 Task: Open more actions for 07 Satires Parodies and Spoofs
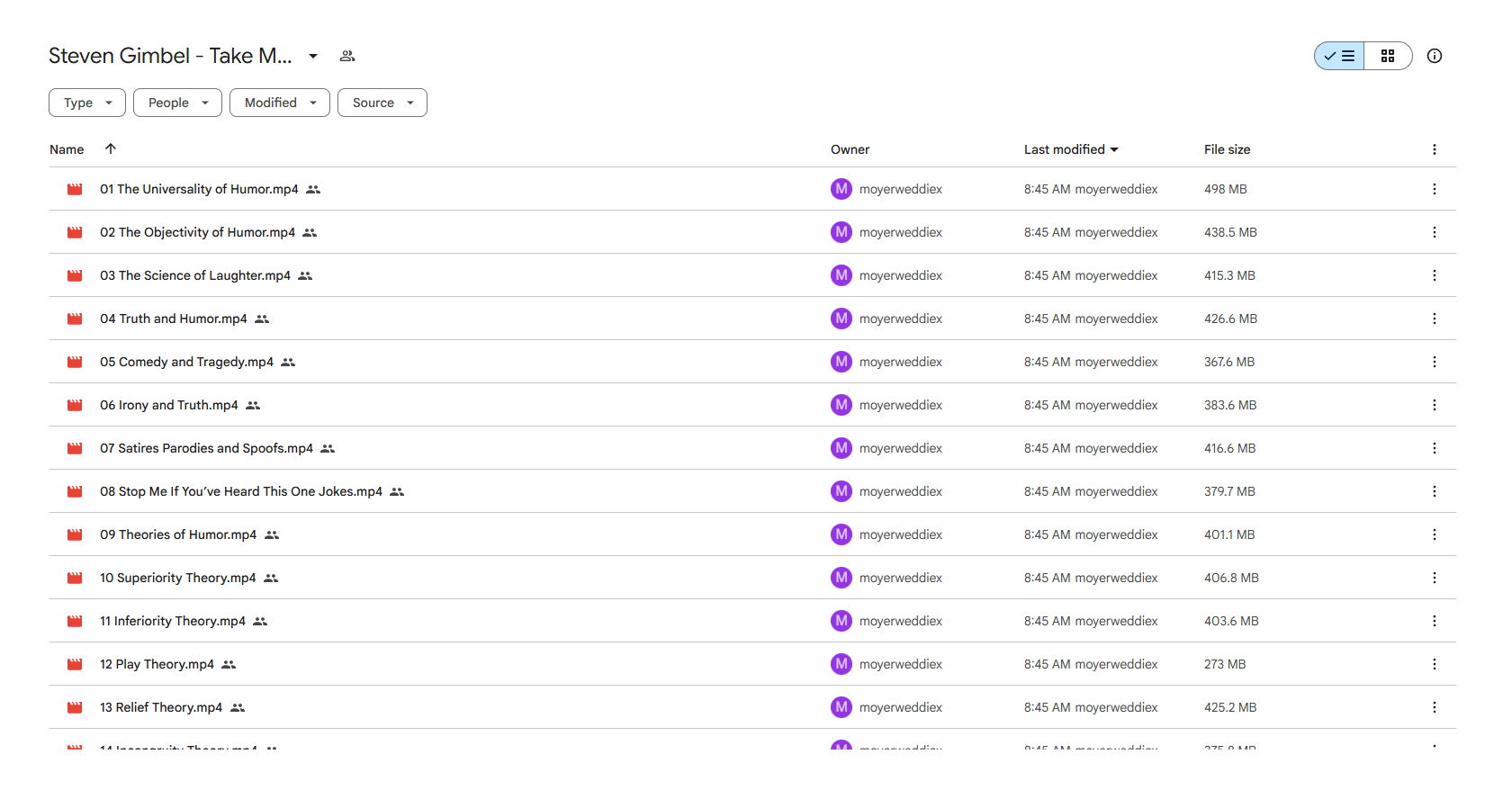[x=1435, y=448]
